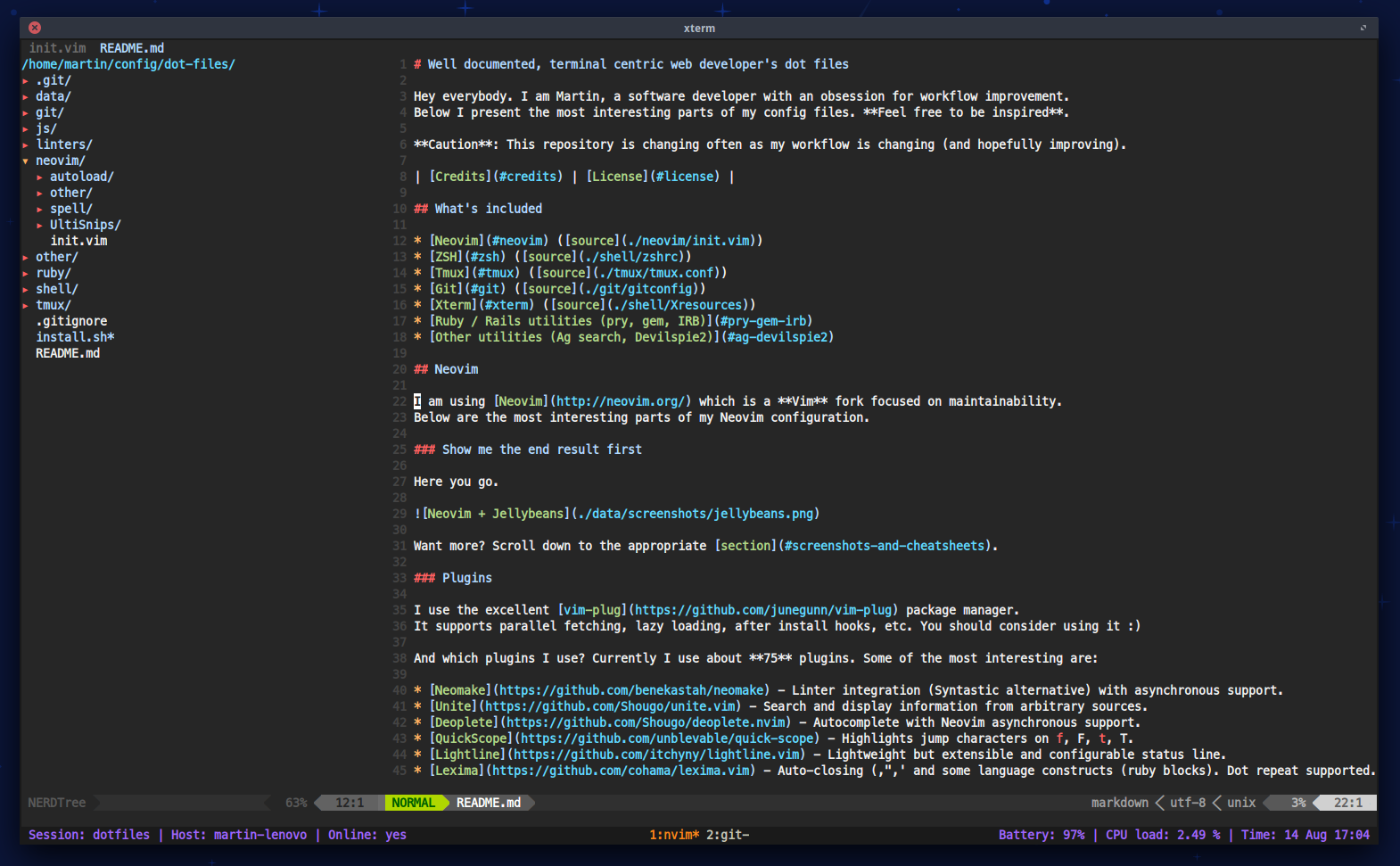Switch to tmux window 1:nvim
The width and height of the screenshot is (1400, 866).
coord(674,835)
